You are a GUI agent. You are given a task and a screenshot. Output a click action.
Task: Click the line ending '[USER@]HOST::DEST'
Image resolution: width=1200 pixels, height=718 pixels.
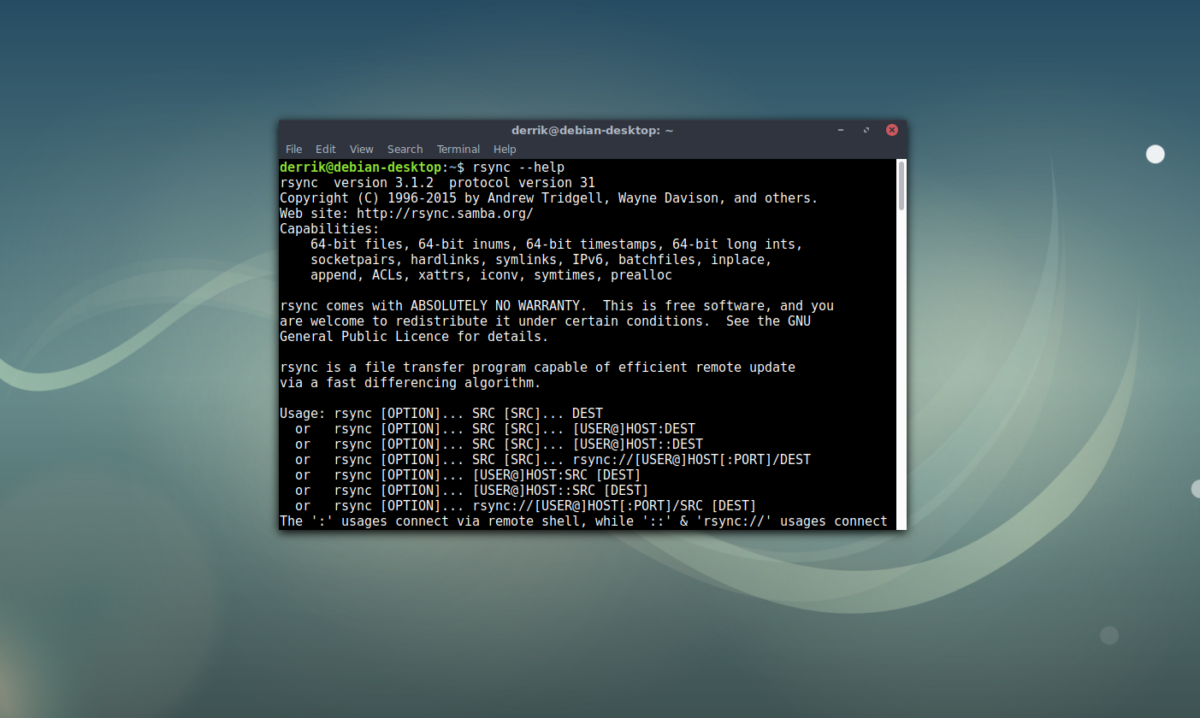click(499, 444)
